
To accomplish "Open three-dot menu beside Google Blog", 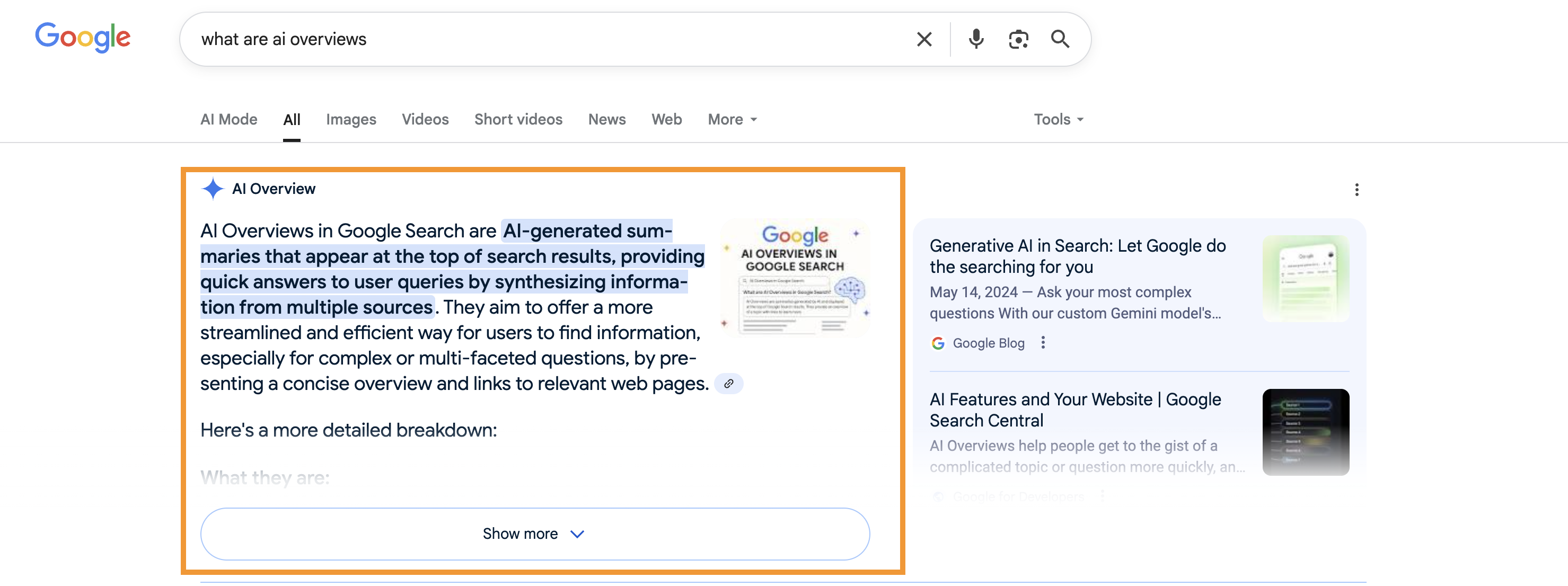I will (1043, 343).
